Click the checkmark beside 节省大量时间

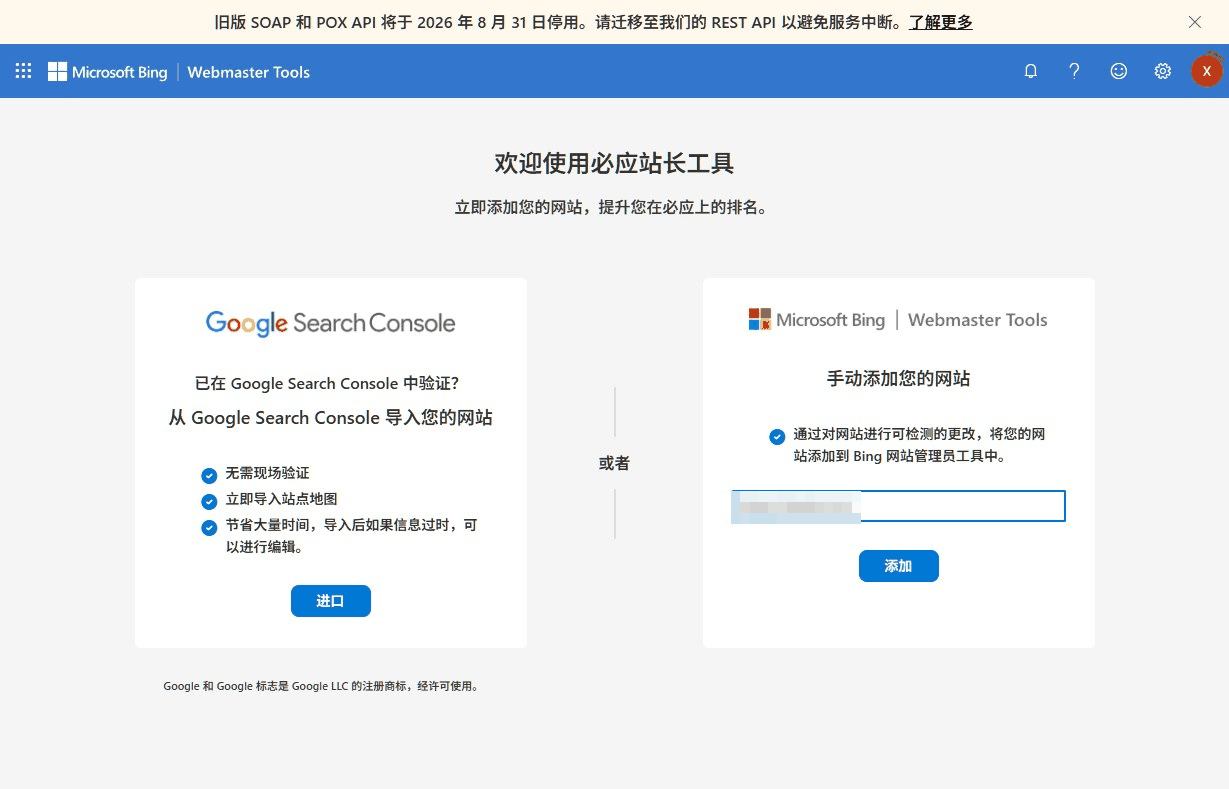(209, 527)
